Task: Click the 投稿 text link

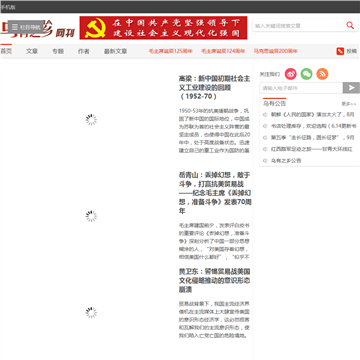Action: (x=352, y=51)
